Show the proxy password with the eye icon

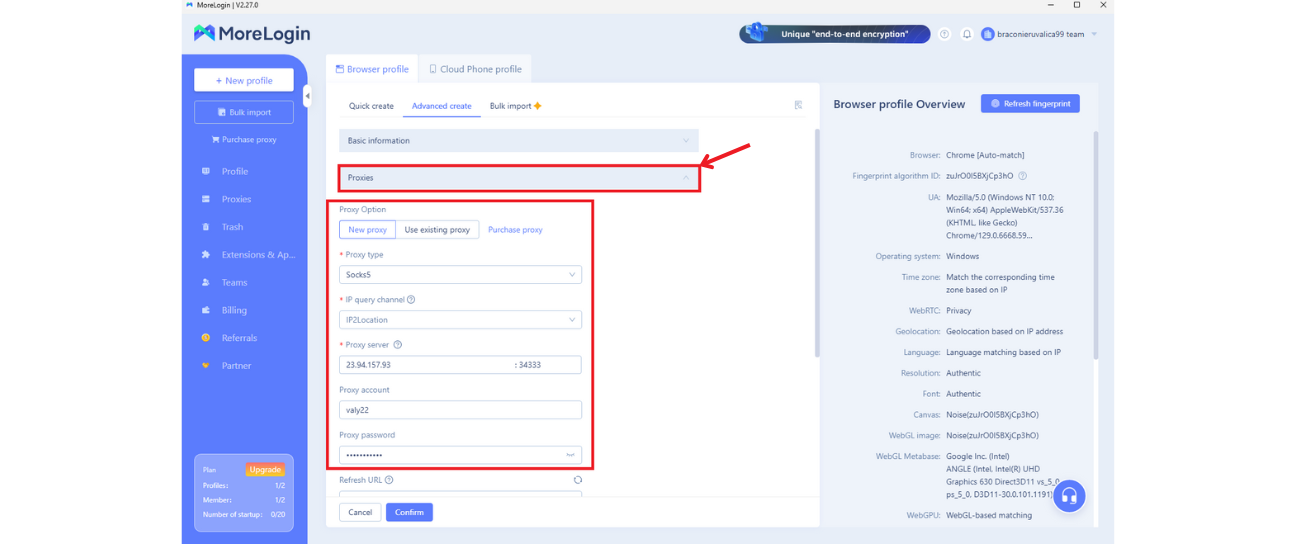click(570, 455)
